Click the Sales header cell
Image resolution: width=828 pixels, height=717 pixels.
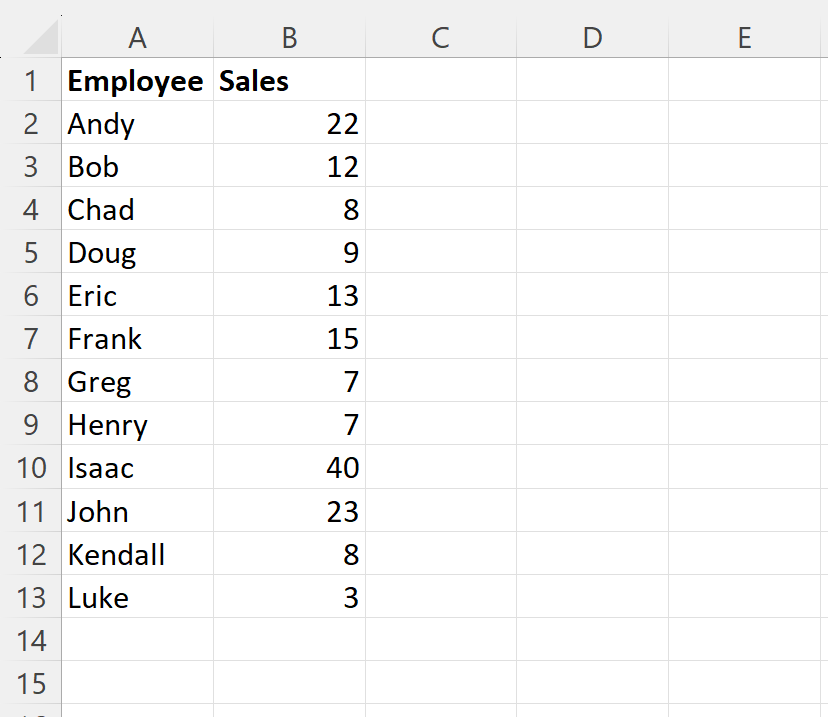289,79
